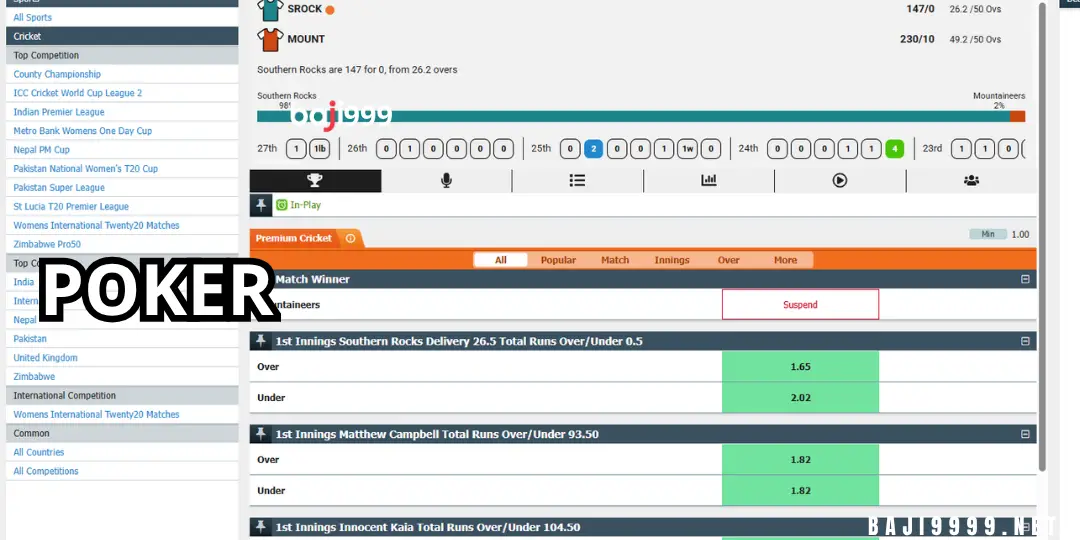Click the 1lb ball in 27th over
This screenshot has height=540, width=1080.
tap(320, 149)
